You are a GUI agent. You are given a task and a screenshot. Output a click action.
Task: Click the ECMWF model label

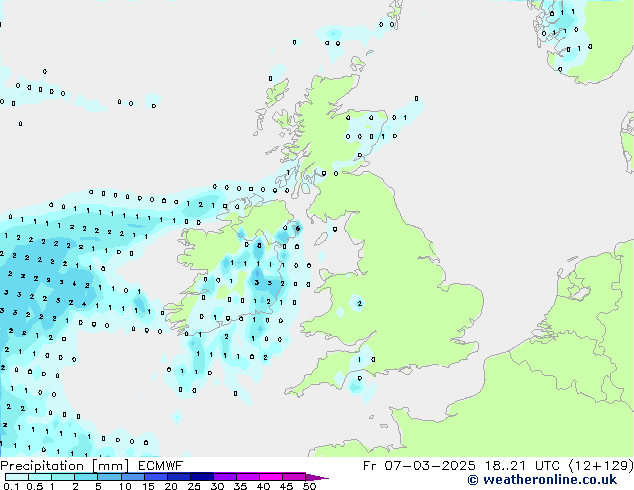161,466
